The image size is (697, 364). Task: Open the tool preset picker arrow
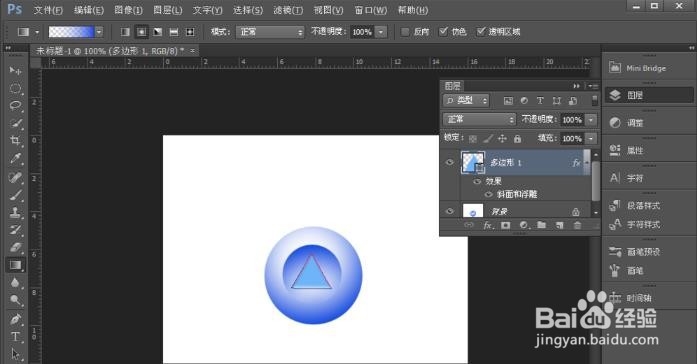point(37,32)
